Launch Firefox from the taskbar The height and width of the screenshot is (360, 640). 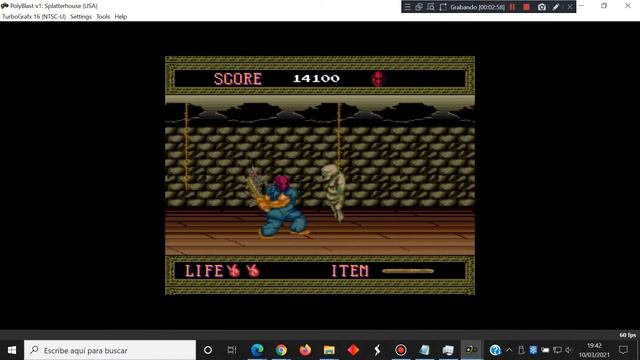[305, 350]
